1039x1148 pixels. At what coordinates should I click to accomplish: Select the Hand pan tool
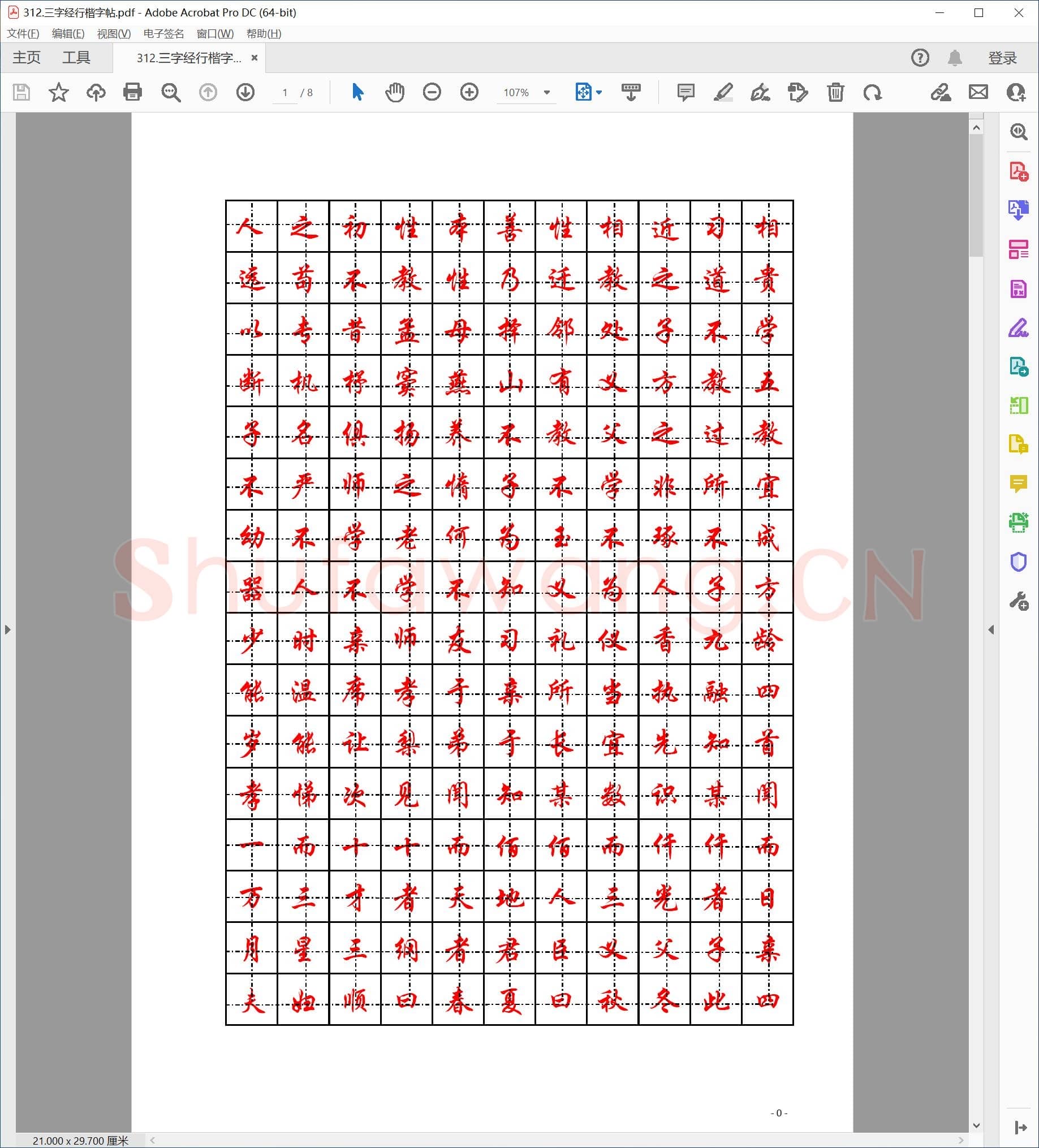394,92
